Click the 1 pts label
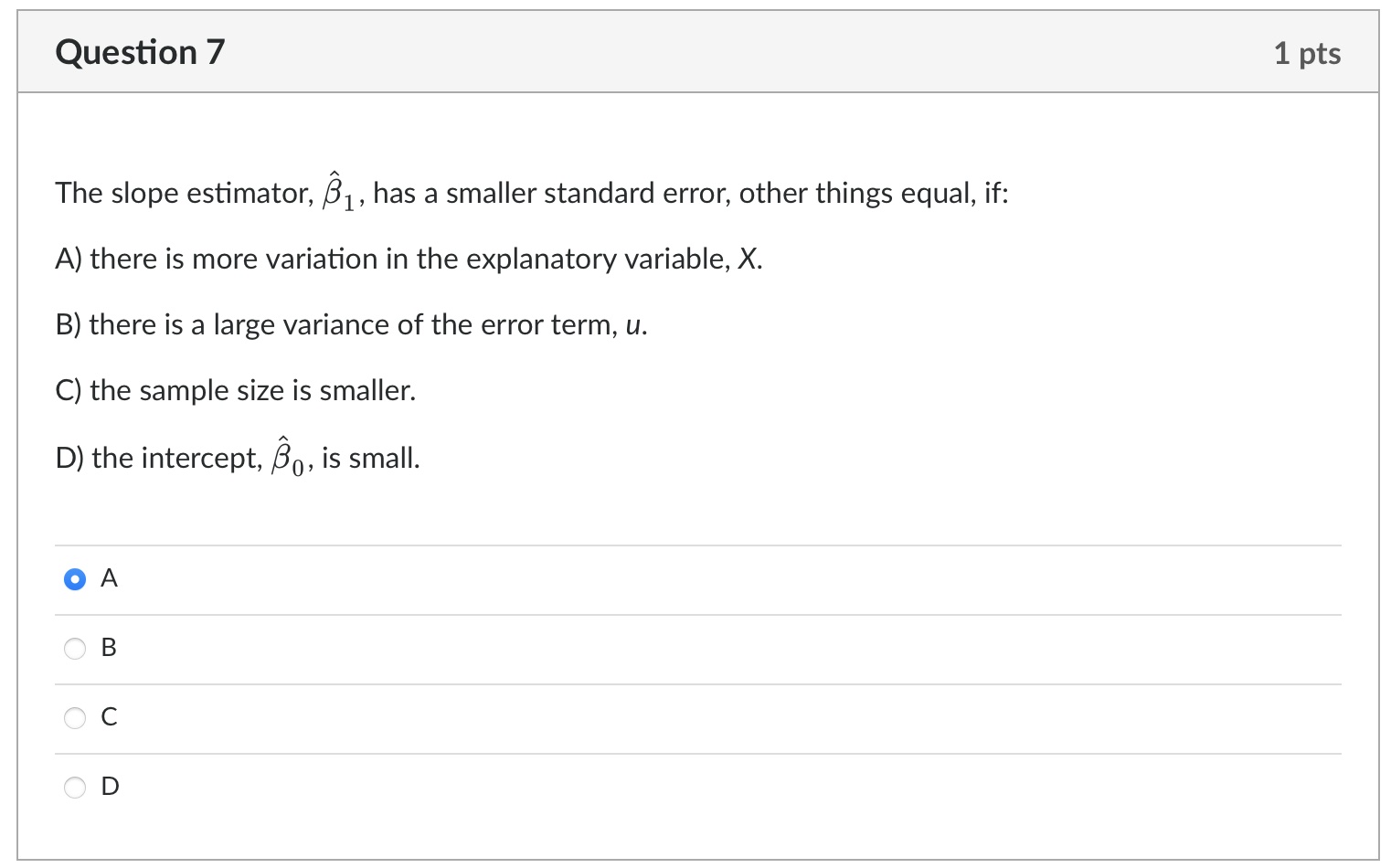Screen dimensions: 1391x868 point(1309,53)
